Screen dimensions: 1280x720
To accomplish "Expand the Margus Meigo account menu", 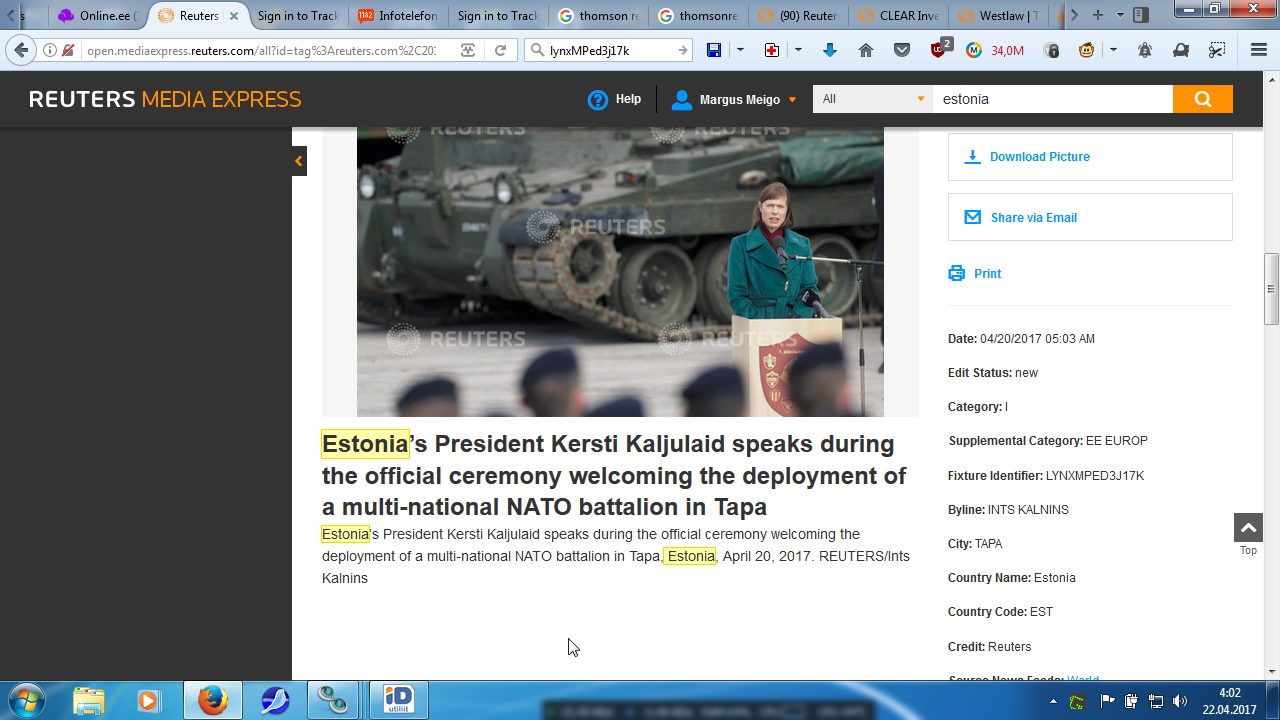I will 792,100.
